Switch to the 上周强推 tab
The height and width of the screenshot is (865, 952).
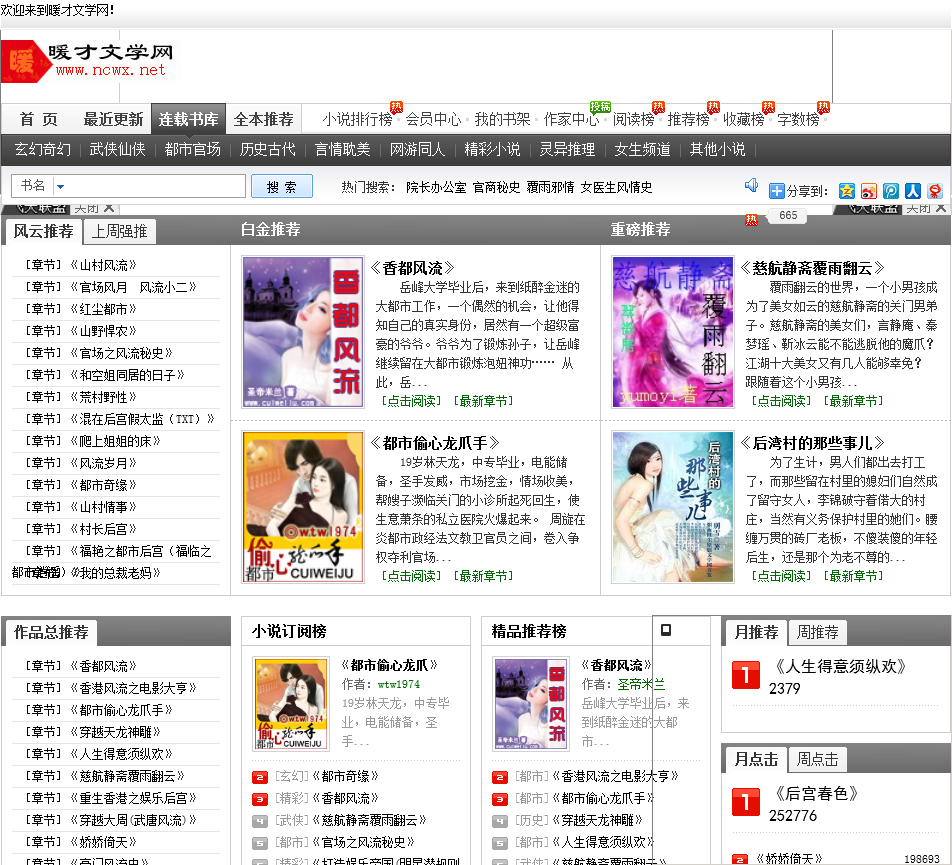[x=119, y=231]
